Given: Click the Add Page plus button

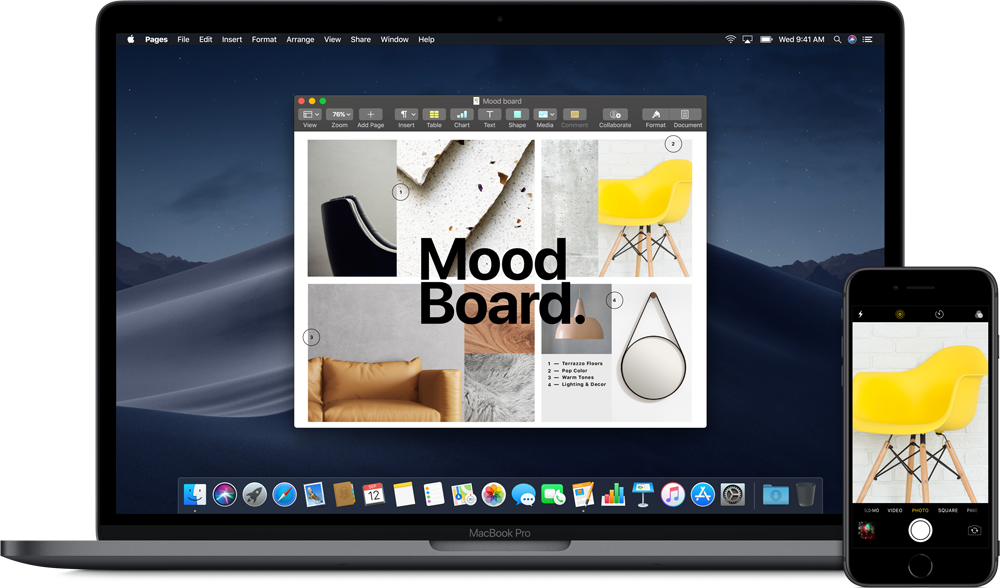Looking at the screenshot, I should coord(370,115).
